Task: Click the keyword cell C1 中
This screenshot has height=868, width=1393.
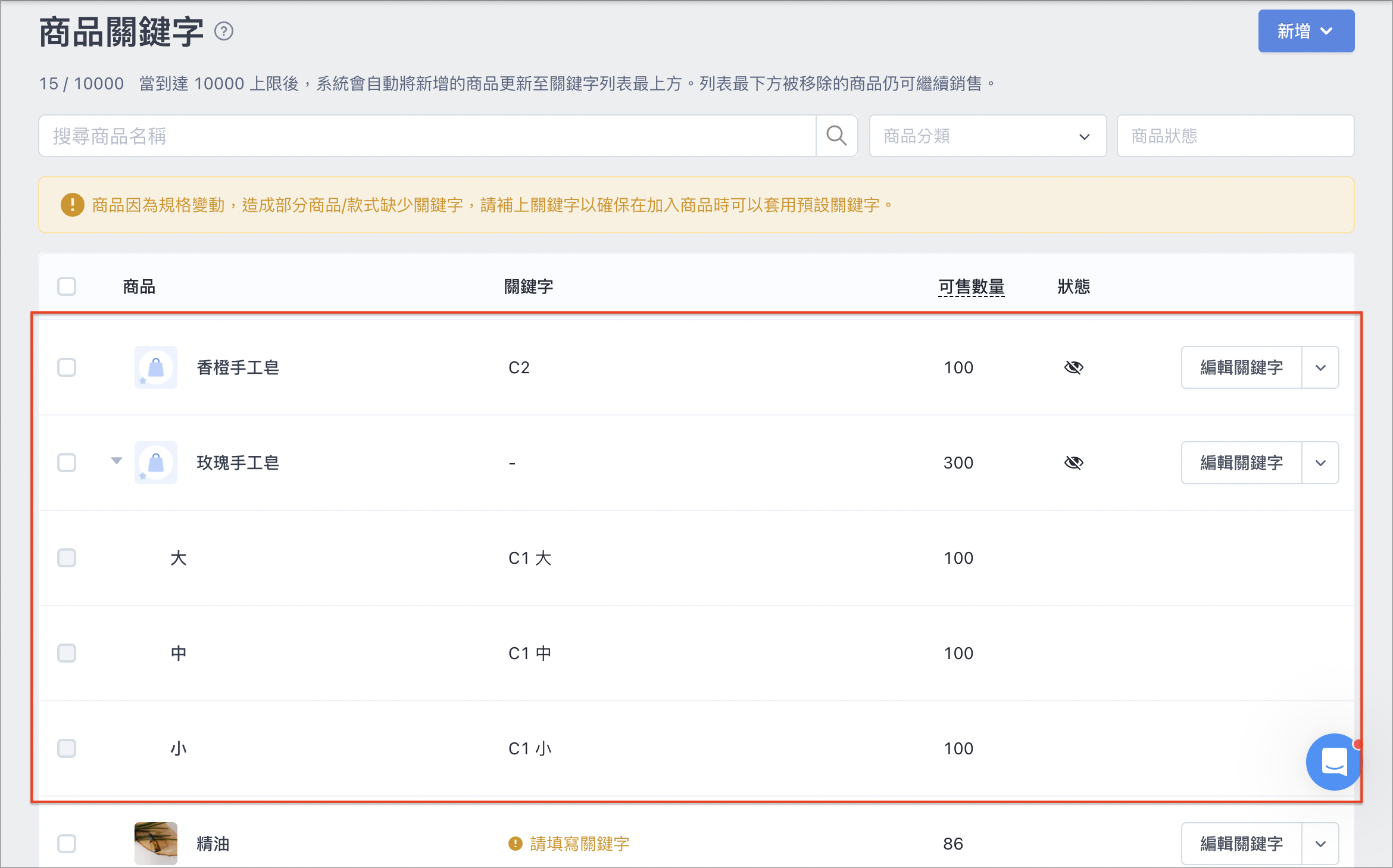Action: [530, 653]
